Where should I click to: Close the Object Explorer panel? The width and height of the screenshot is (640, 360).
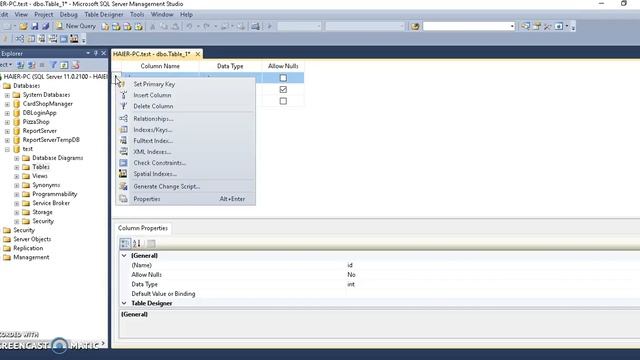104,53
